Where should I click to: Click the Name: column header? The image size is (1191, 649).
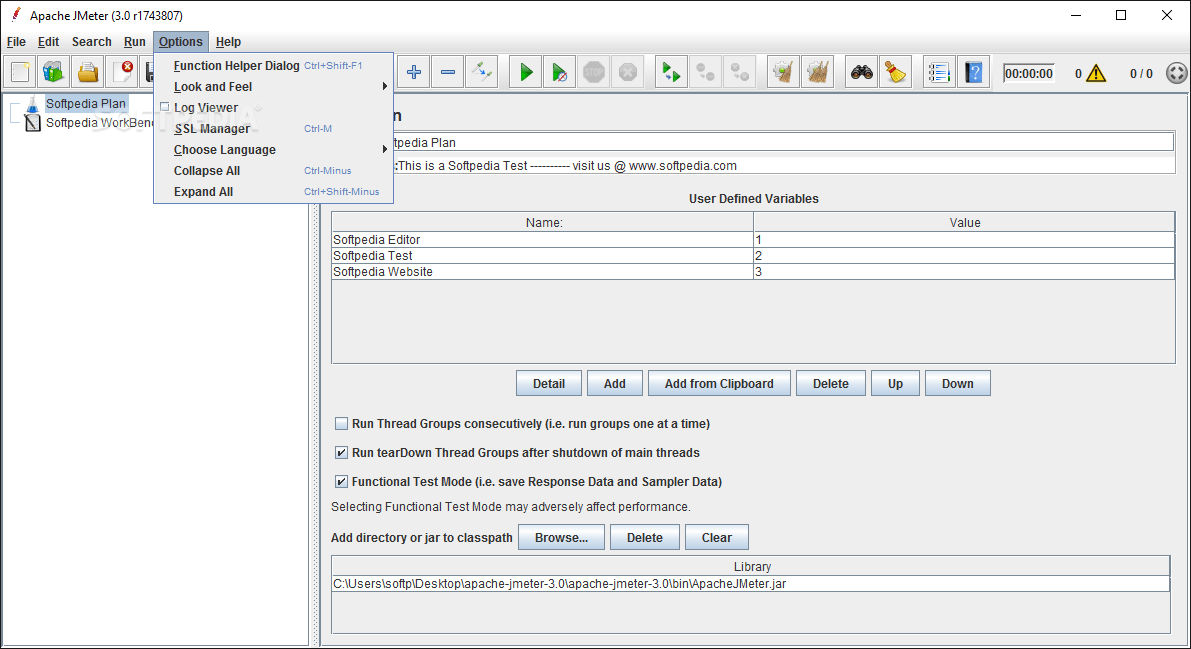[x=543, y=222]
